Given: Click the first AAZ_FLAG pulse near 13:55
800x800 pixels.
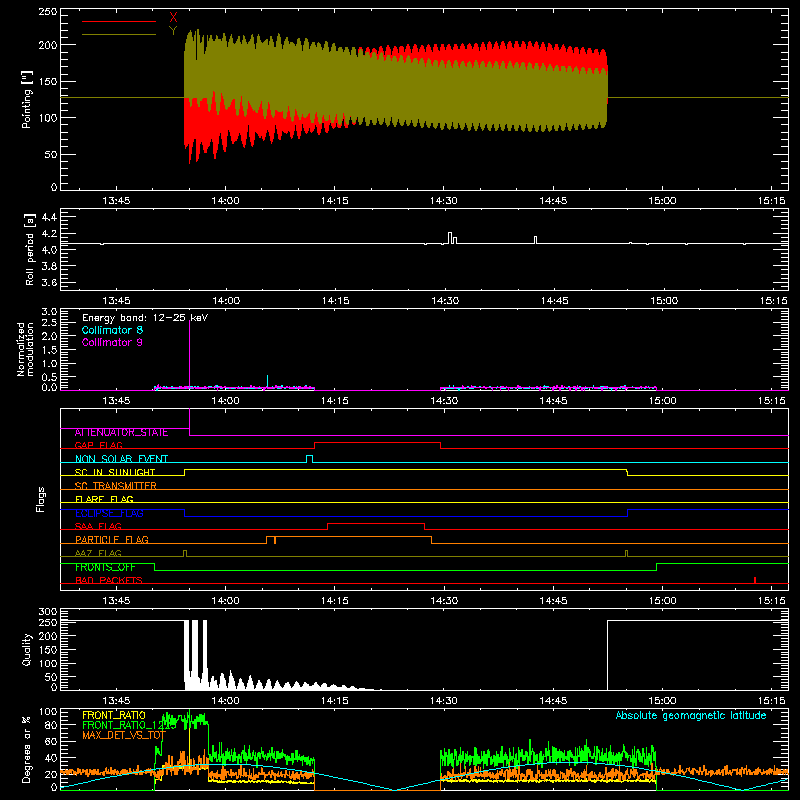Looking at the screenshot, I should tap(185, 553).
